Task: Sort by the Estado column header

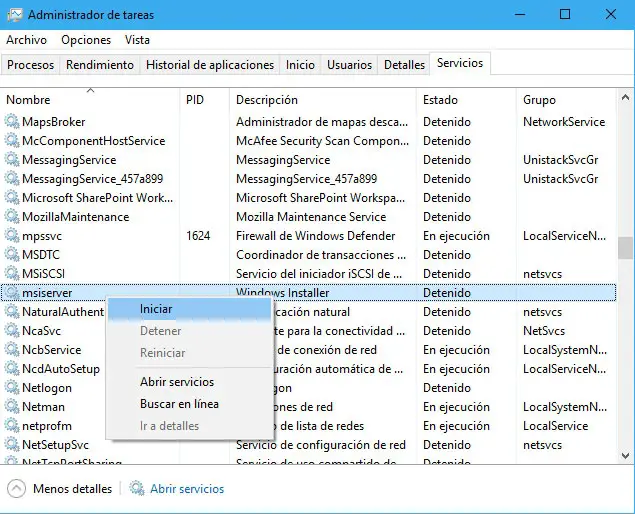Action: coord(466,100)
